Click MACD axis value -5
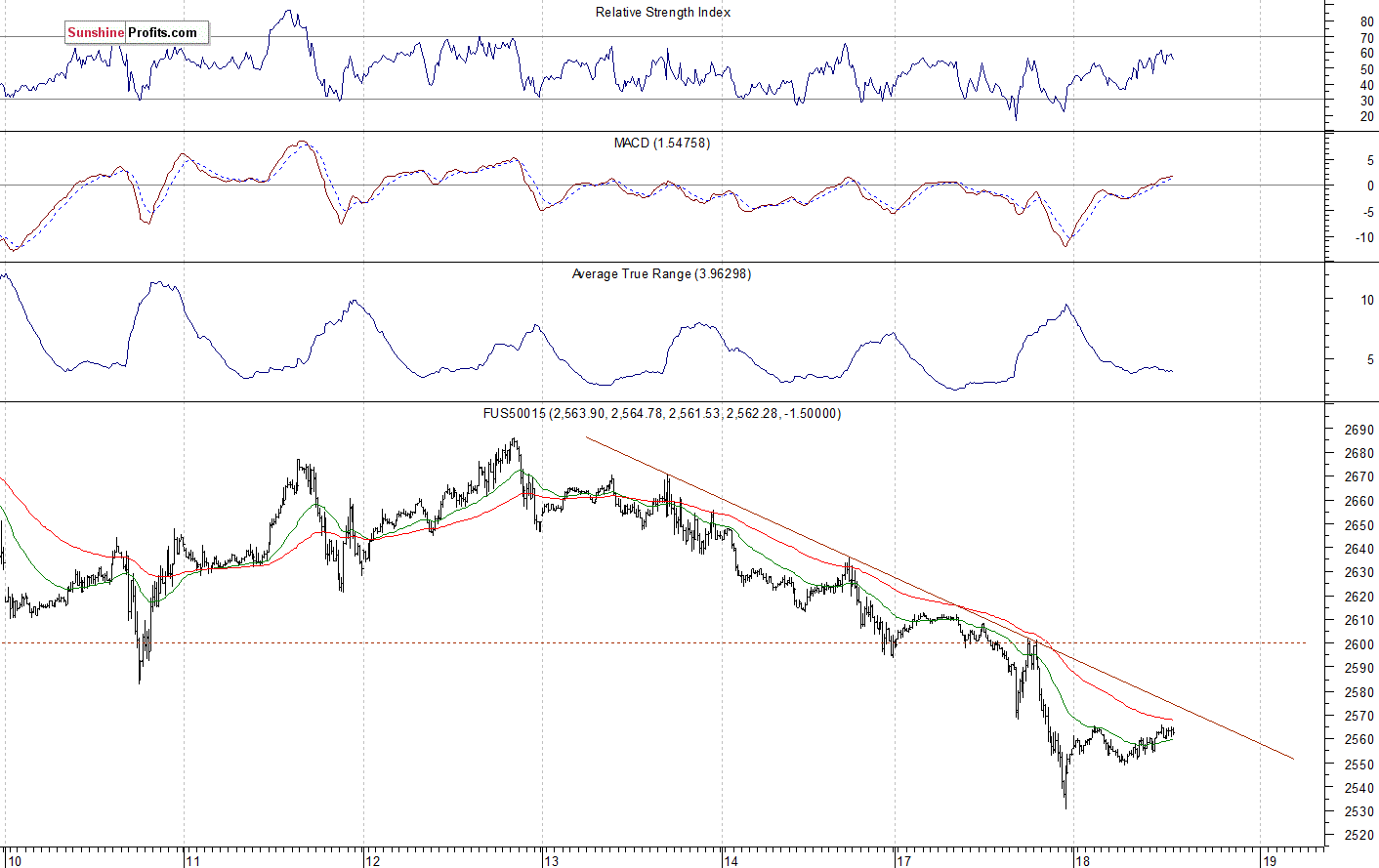This screenshot has height=868, width=1379. (1367, 213)
